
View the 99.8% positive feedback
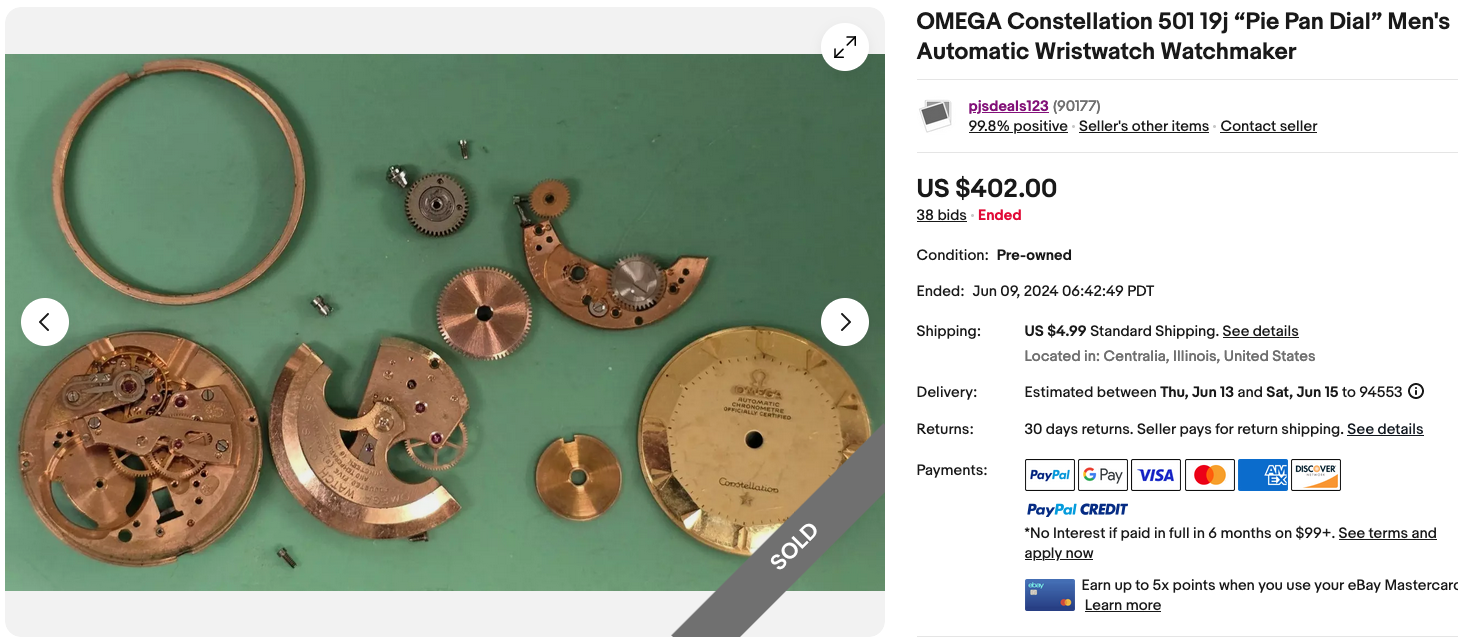click(x=1018, y=126)
